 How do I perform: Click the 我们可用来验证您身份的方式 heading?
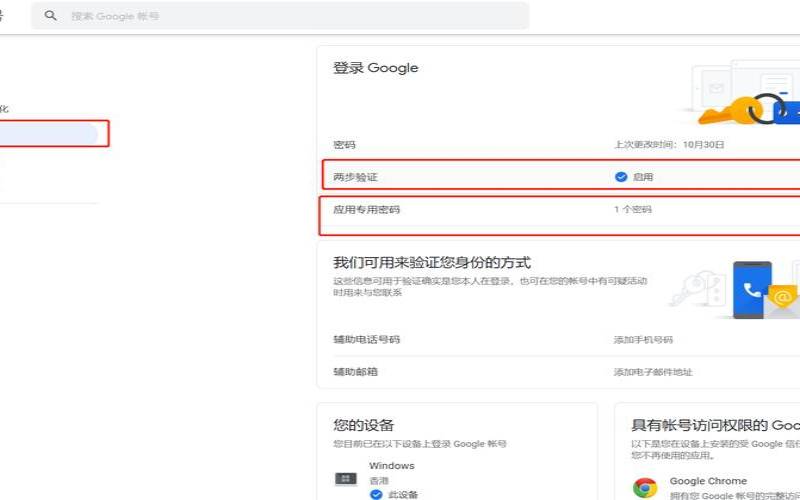point(432,263)
